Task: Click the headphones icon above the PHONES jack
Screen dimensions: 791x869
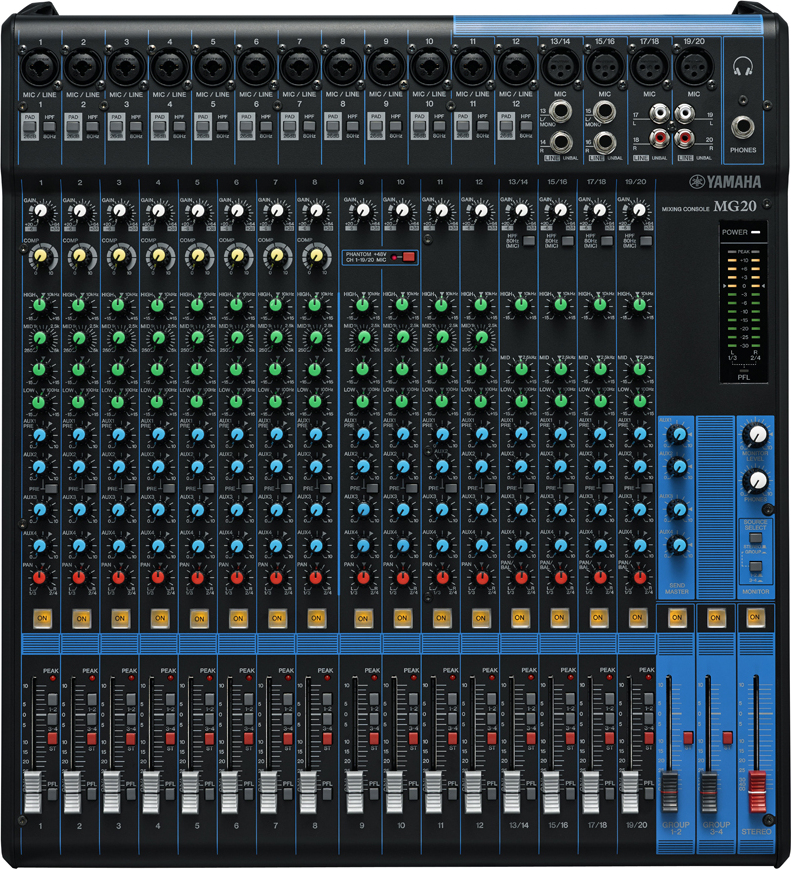Action: point(743,67)
